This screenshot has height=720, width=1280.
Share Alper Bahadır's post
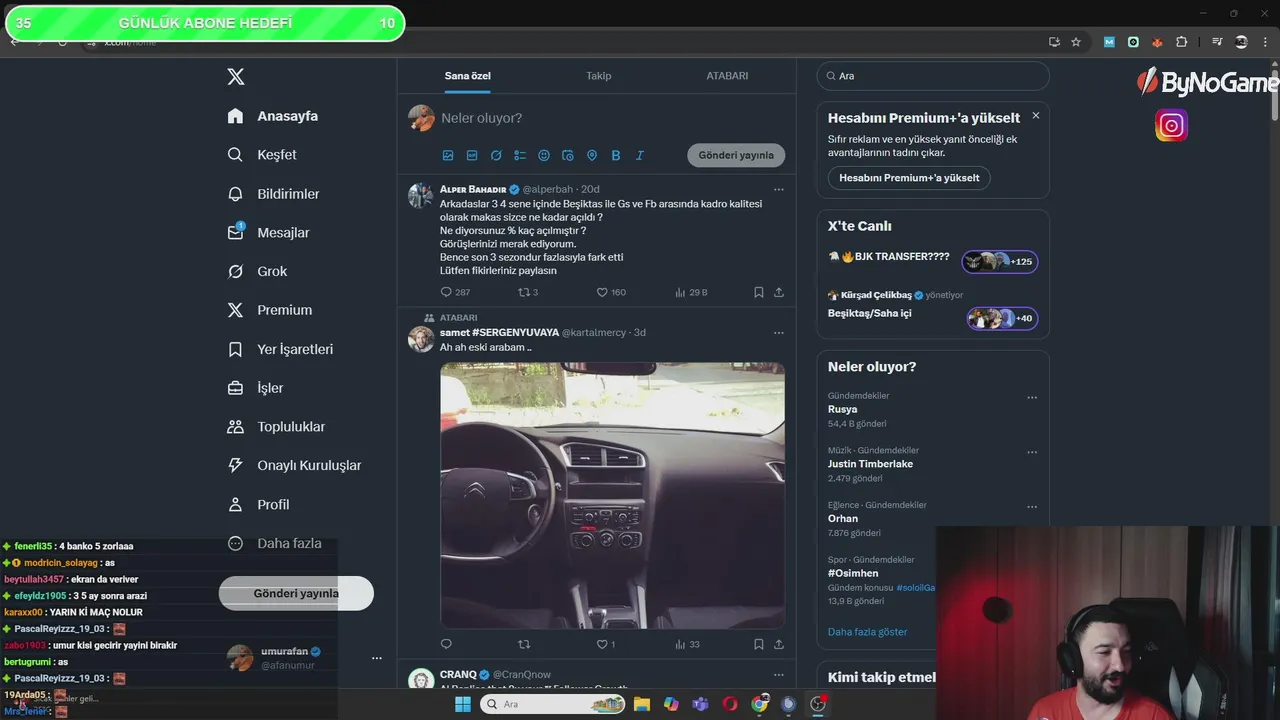coord(779,292)
